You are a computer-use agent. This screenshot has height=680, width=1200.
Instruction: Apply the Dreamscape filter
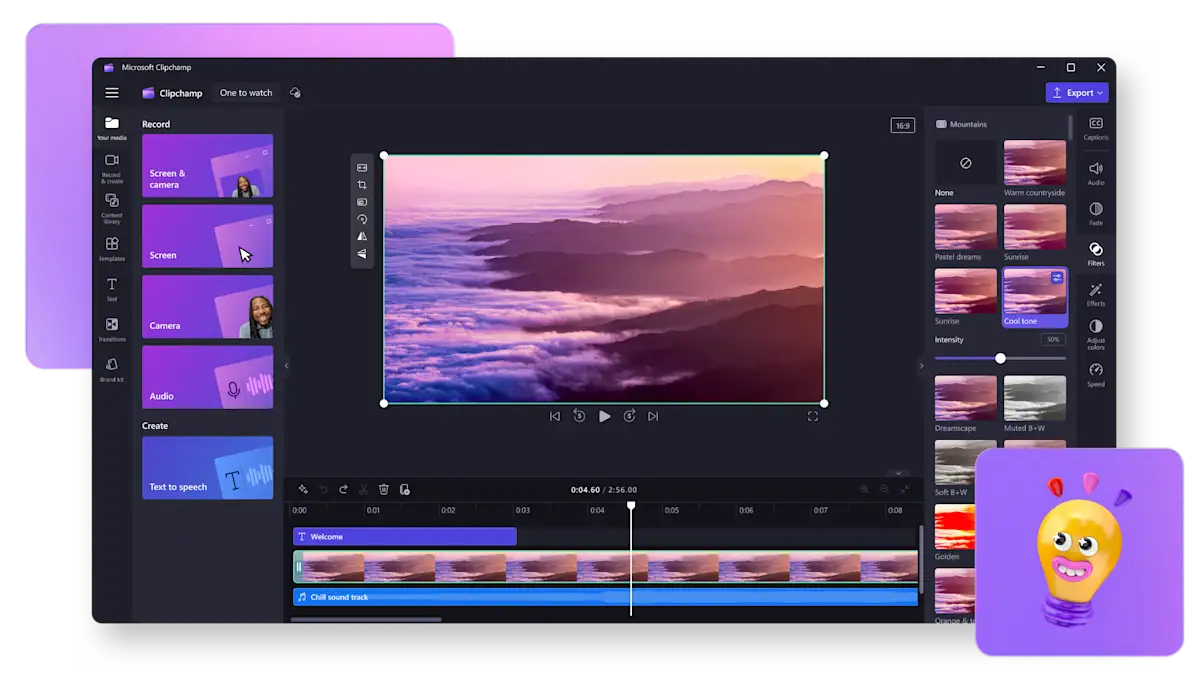(x=966, y=398)
